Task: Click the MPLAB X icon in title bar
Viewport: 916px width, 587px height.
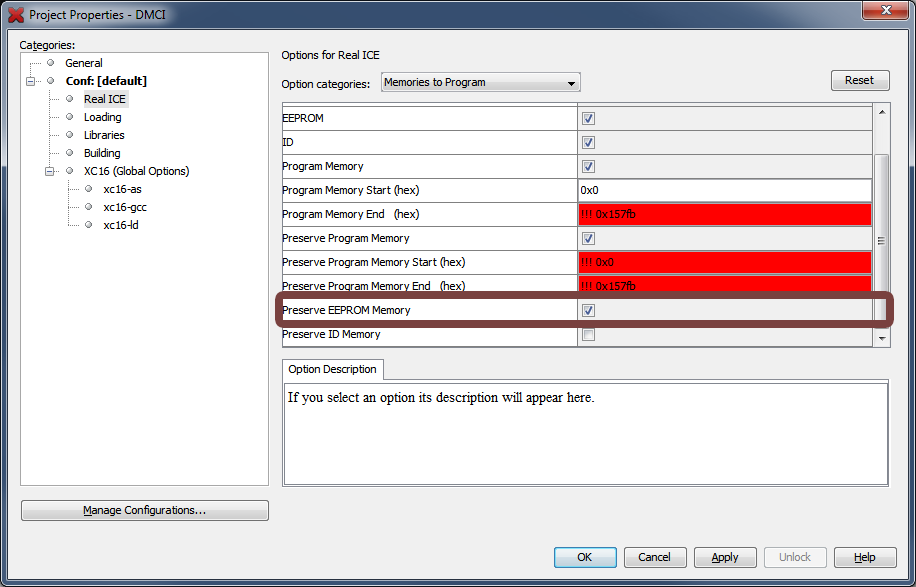Action: pos(16,15)
